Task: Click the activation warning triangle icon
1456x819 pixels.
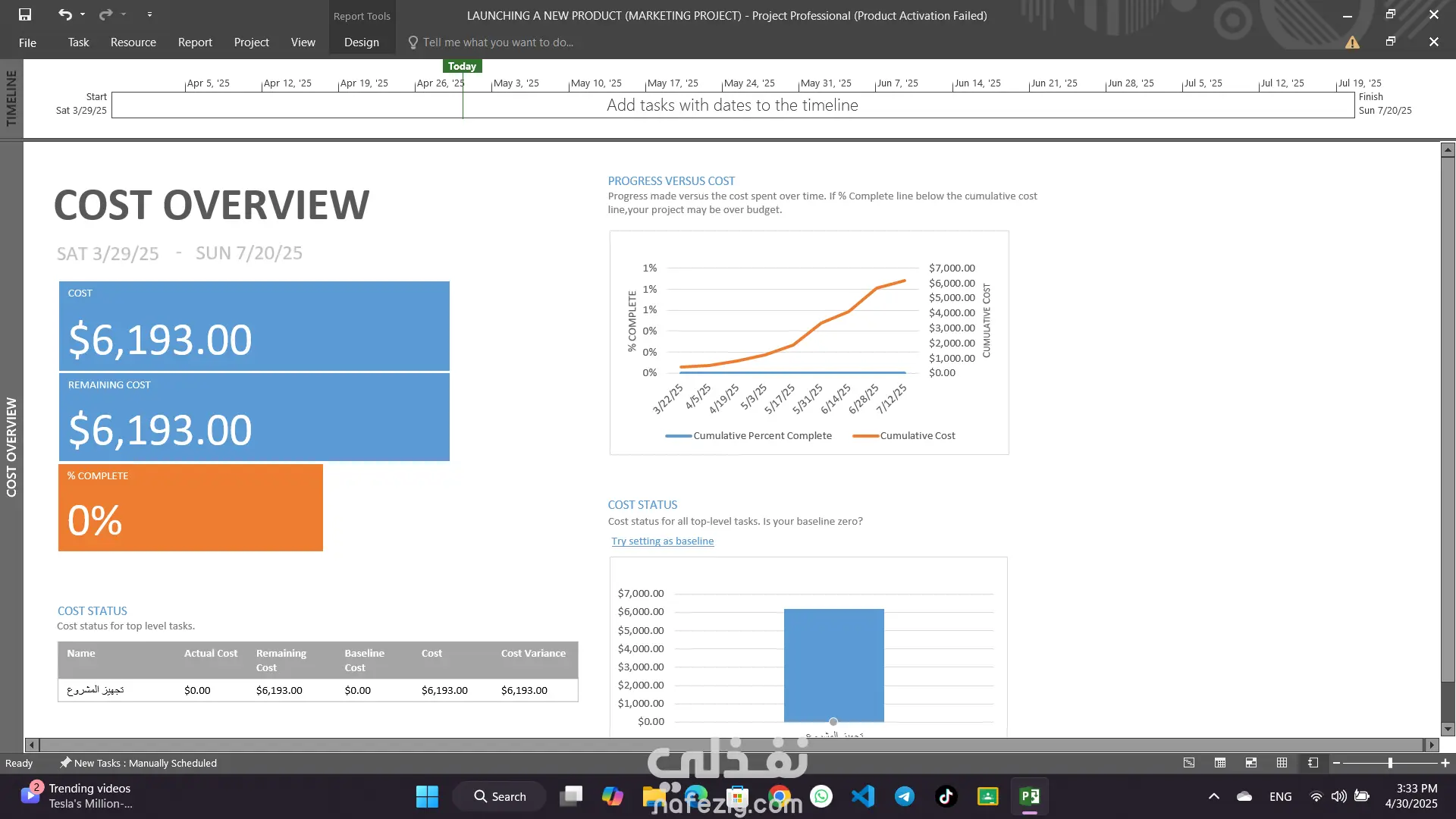Action: [x=1352, y=42]
